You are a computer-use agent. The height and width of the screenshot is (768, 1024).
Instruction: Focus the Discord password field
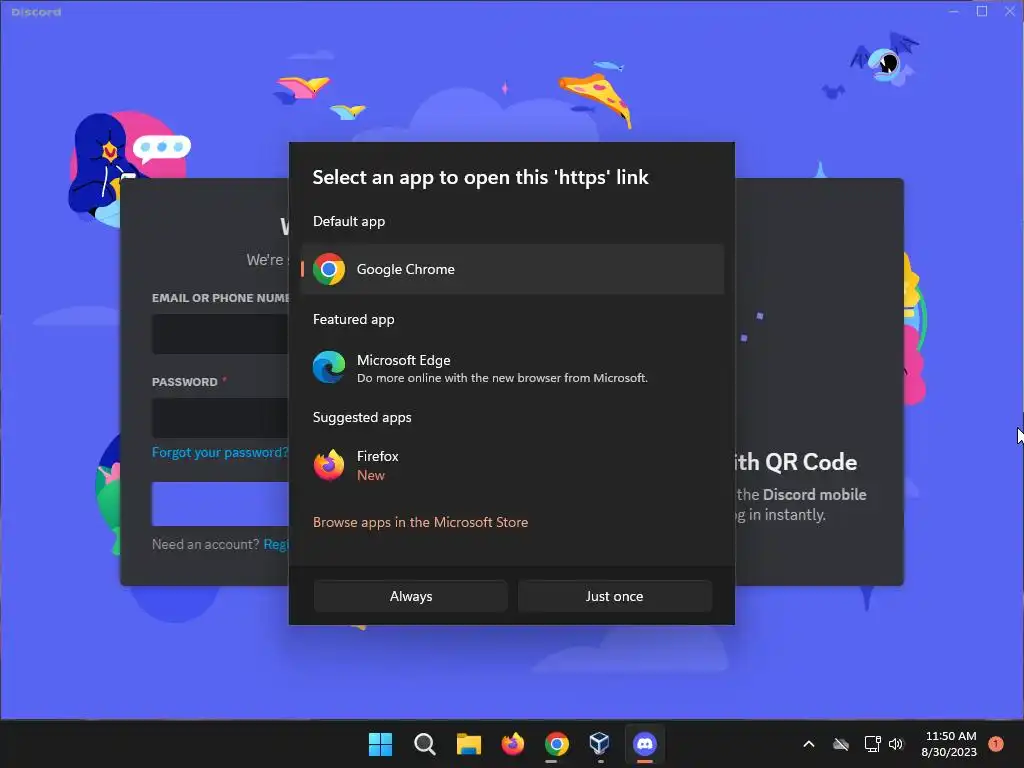coord(220,418)
